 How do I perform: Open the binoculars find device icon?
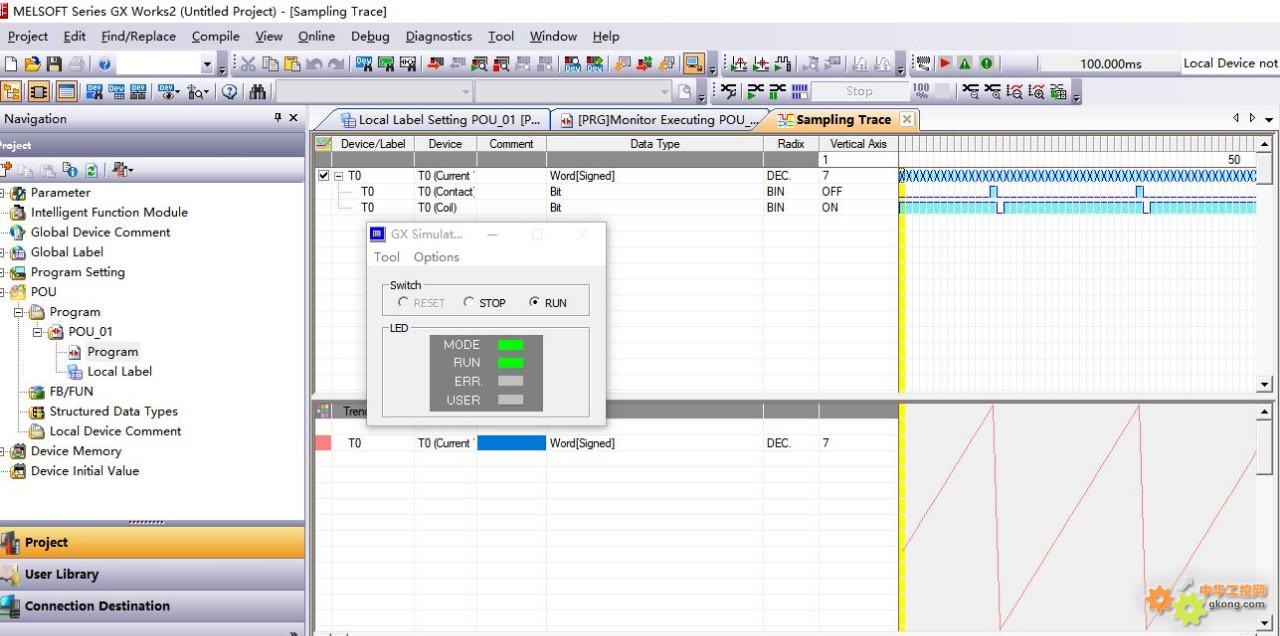pos(257,91)
